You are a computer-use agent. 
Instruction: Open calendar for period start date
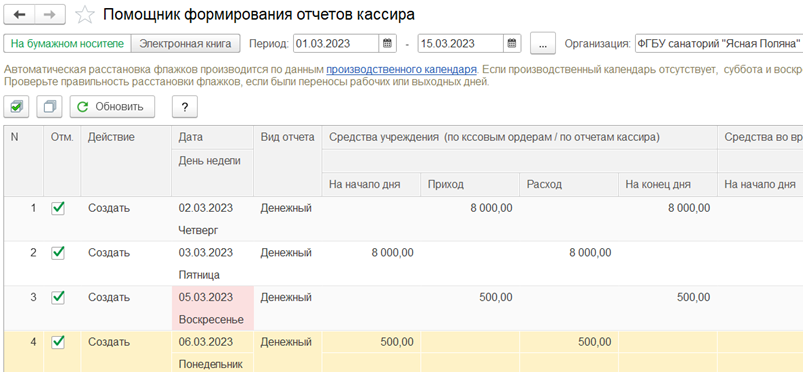[x=387, y=44]
